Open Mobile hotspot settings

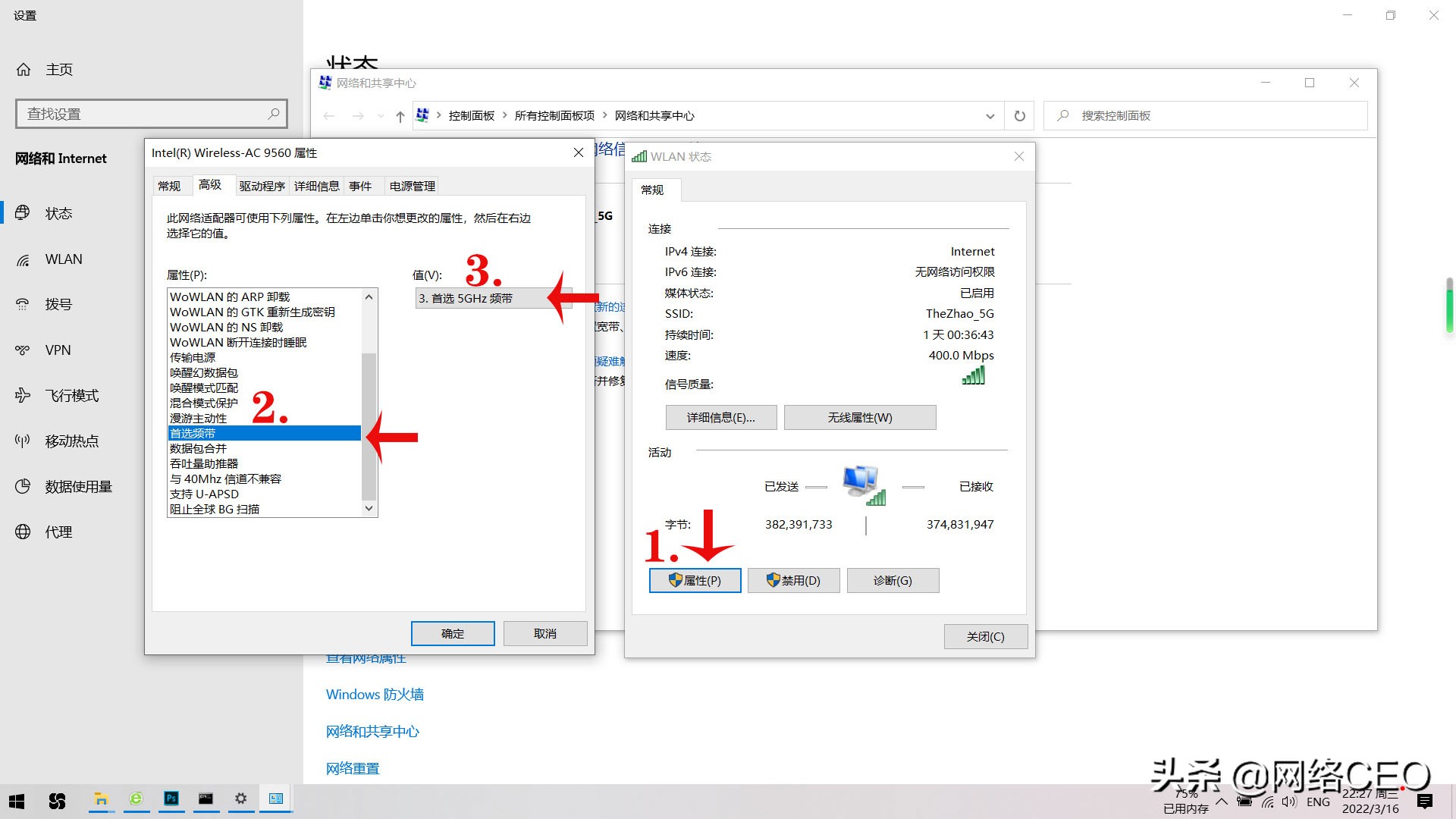click(x=71, y=441)
